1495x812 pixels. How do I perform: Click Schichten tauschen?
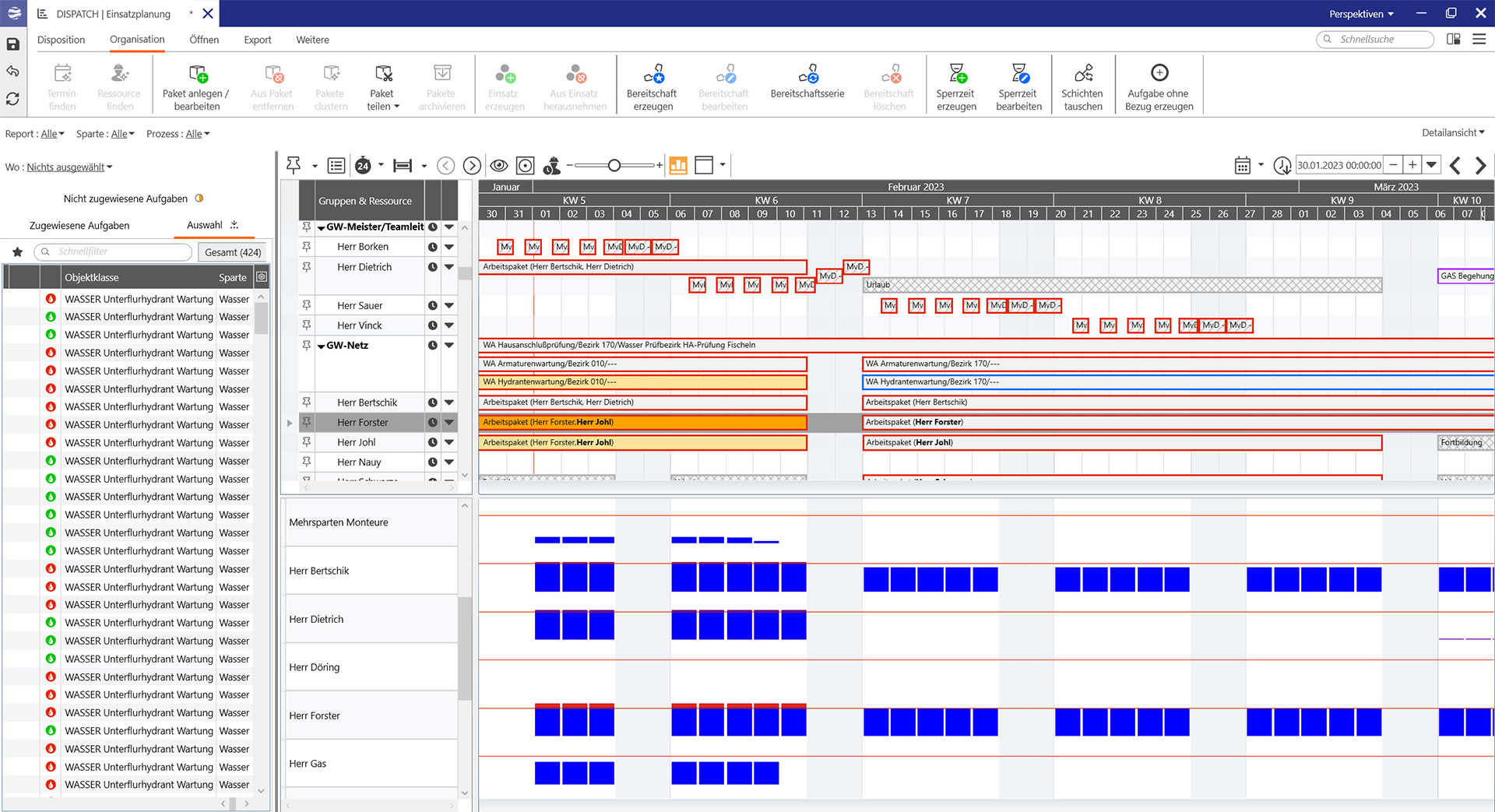(x=1082, y=87)
